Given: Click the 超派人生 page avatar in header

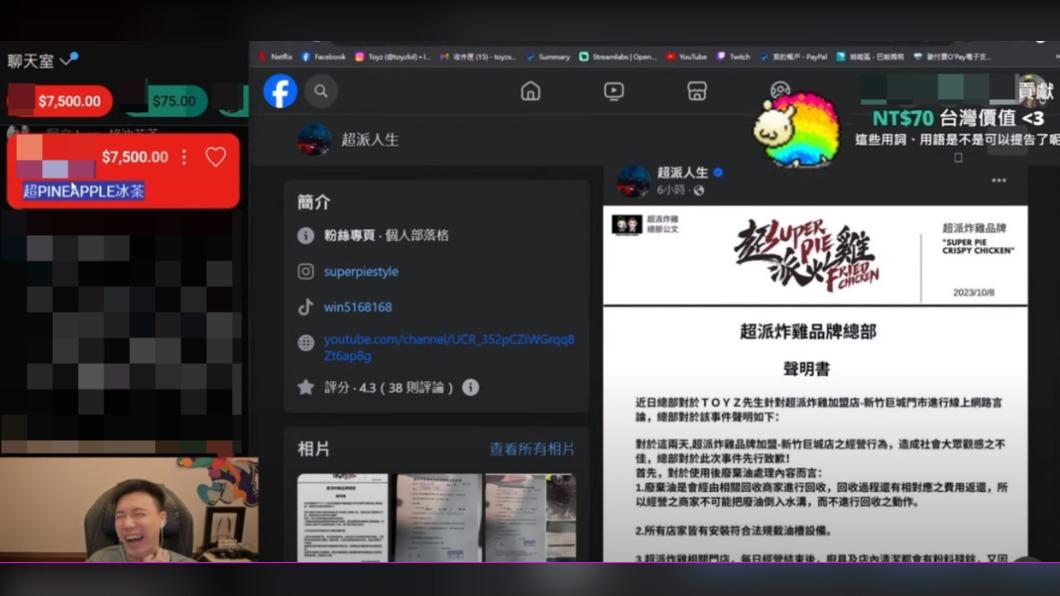Looking at the screenshot, I should [x=314, y=139].
